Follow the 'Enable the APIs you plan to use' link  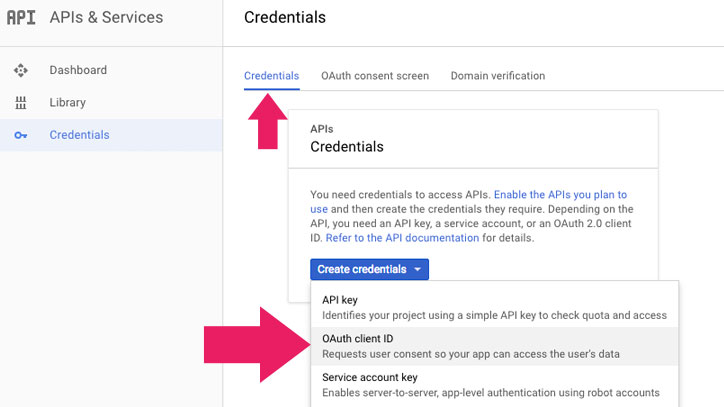[560, 194]
